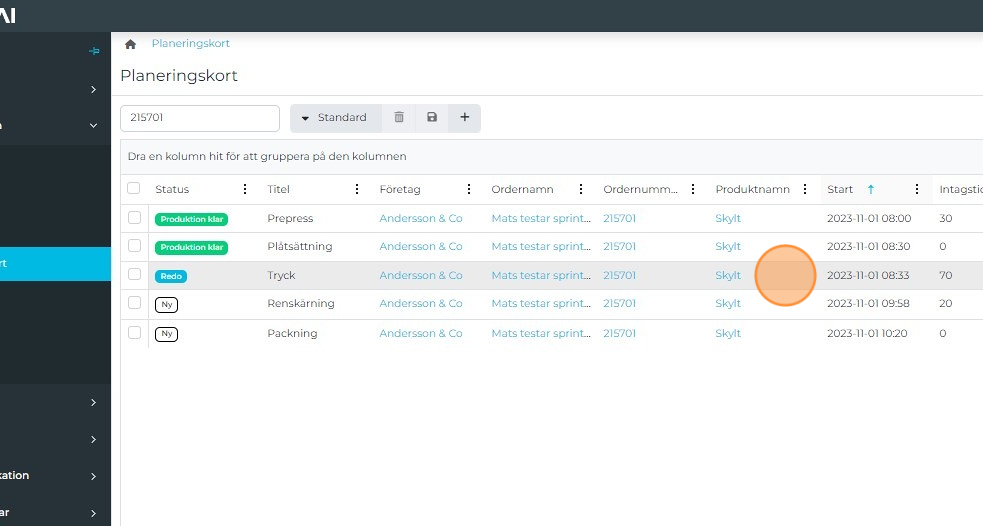
Task: Check the Prepress row checkbox
Action: [x=134, y=218]
